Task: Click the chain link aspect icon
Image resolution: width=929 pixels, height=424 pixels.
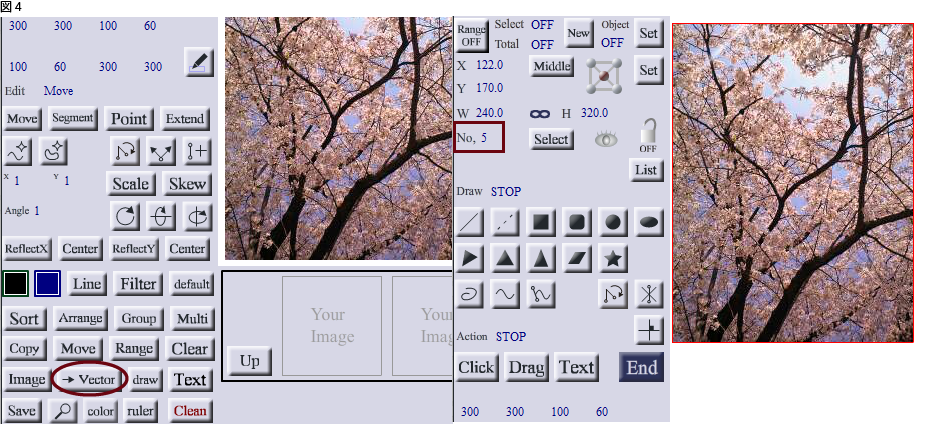Action: point(540,114)
